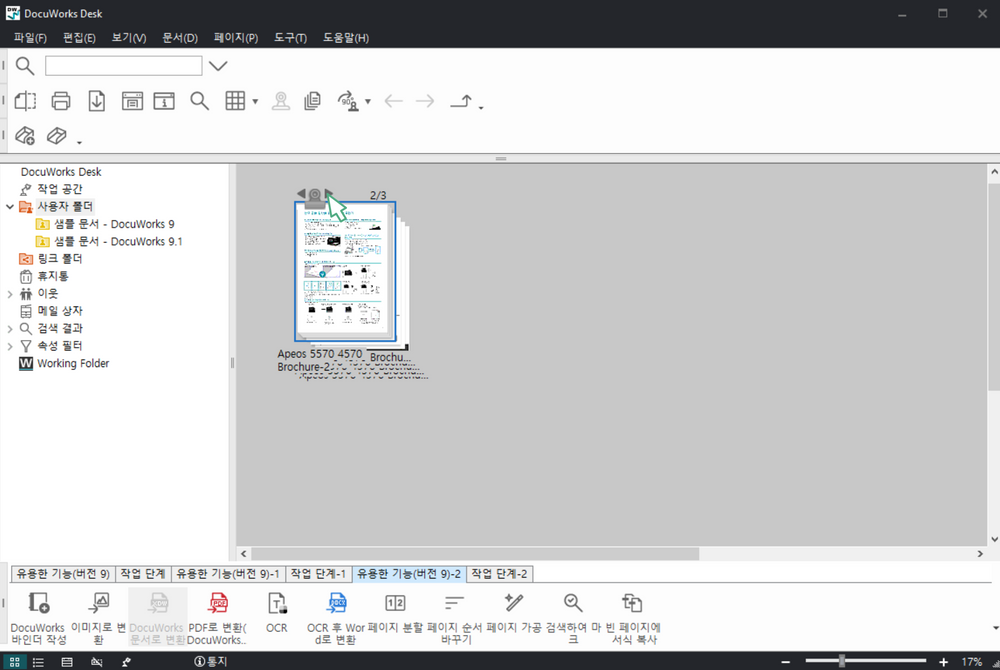Click next page arrow above document thumbnail
The image size is (1000, 670).
pyautogui.click(x=329, y=194)
